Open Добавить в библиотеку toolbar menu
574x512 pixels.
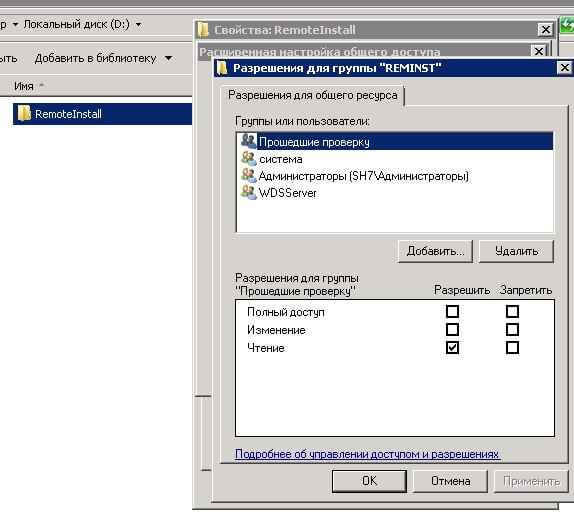pyautogui.click(x=96, y=58)
